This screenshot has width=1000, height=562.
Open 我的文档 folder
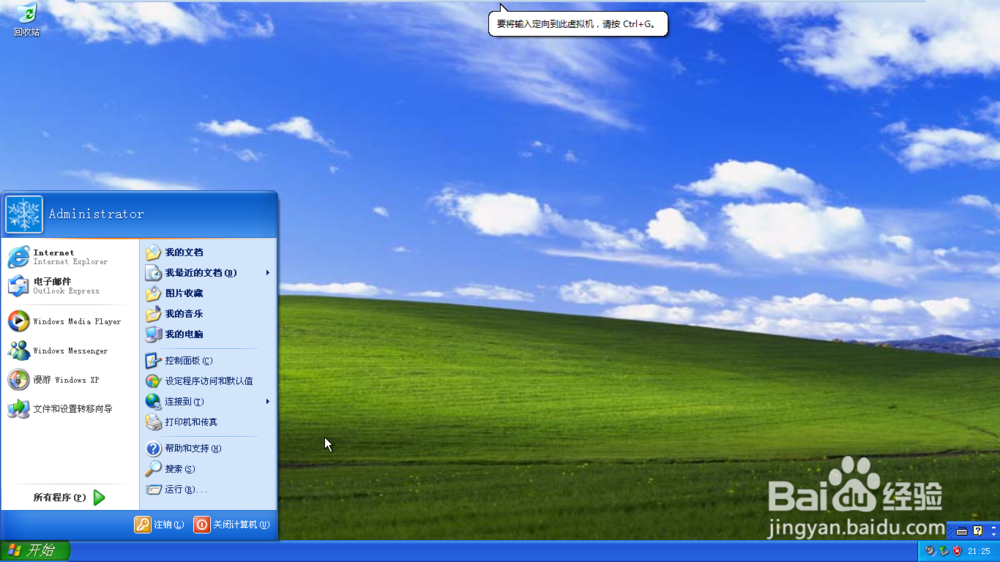point(209,252)
